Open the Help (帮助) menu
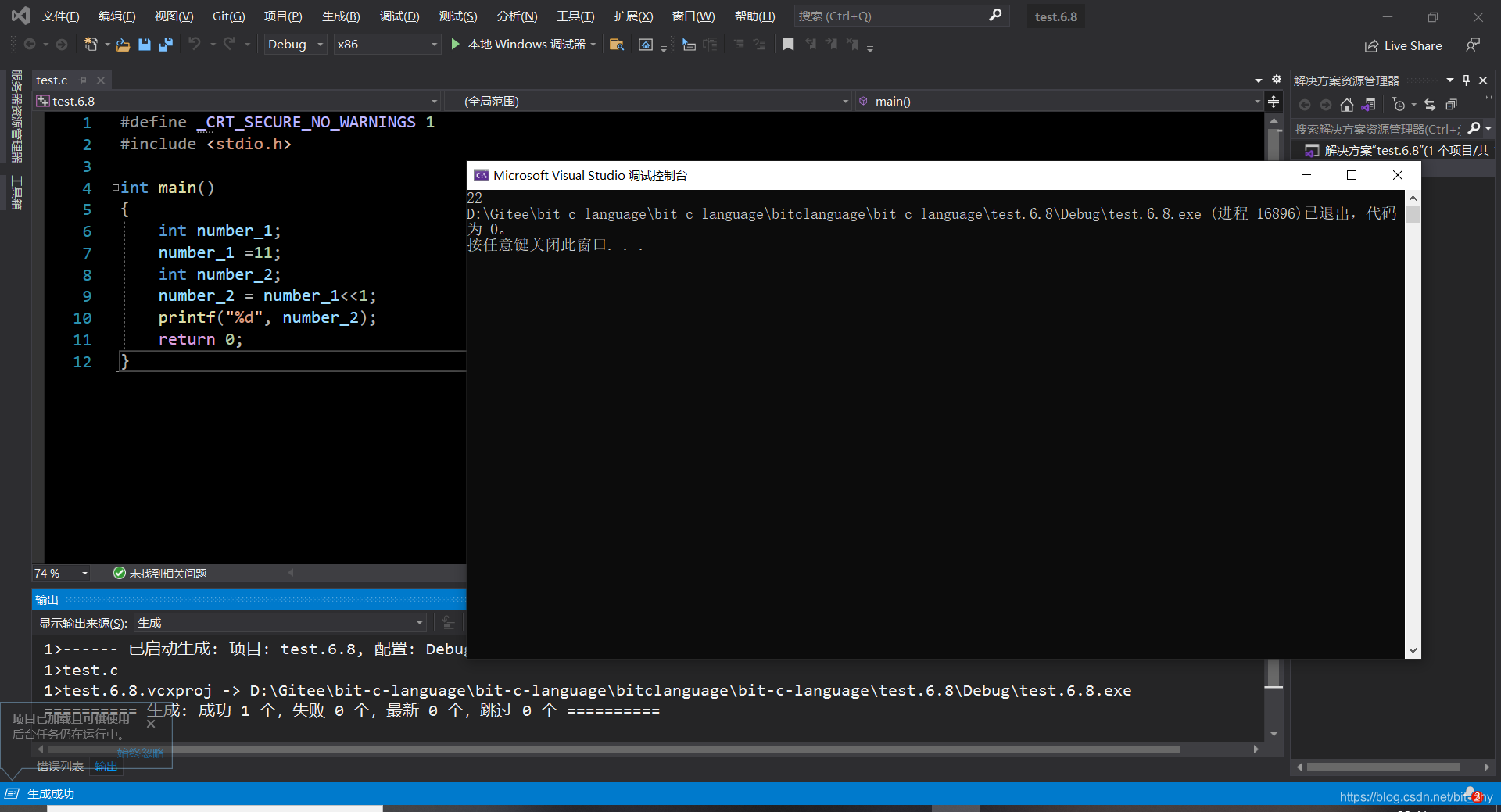 755,16
